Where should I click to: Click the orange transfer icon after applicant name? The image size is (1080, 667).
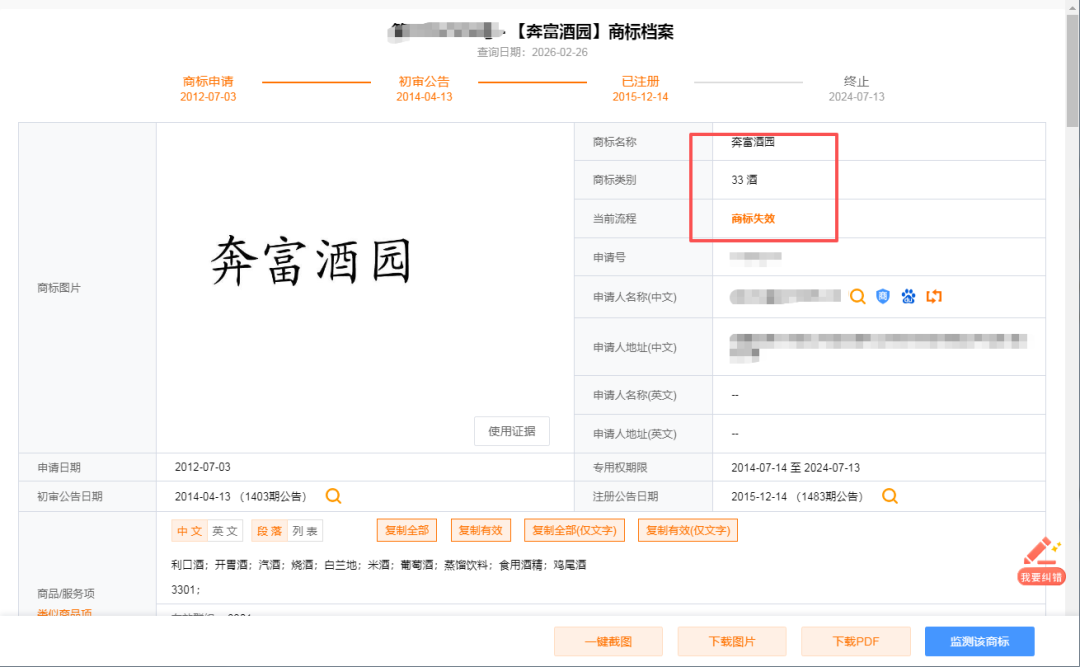(x=933, y=296)
